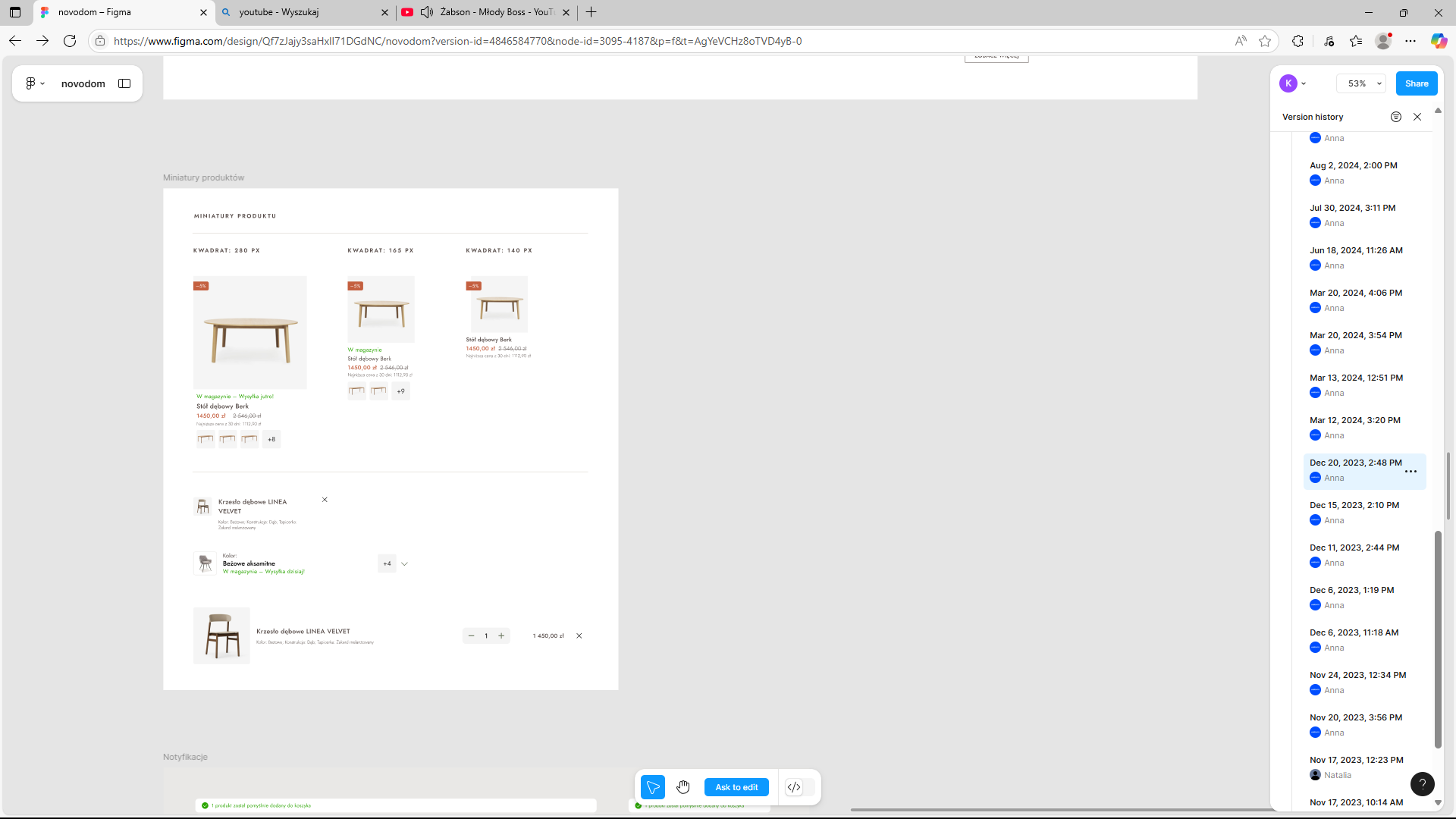Viewport: 1456px width, 819px height.
Task: Toggle Dev Mode code switch
Action: pyautogui.click(x=794, y=787)
